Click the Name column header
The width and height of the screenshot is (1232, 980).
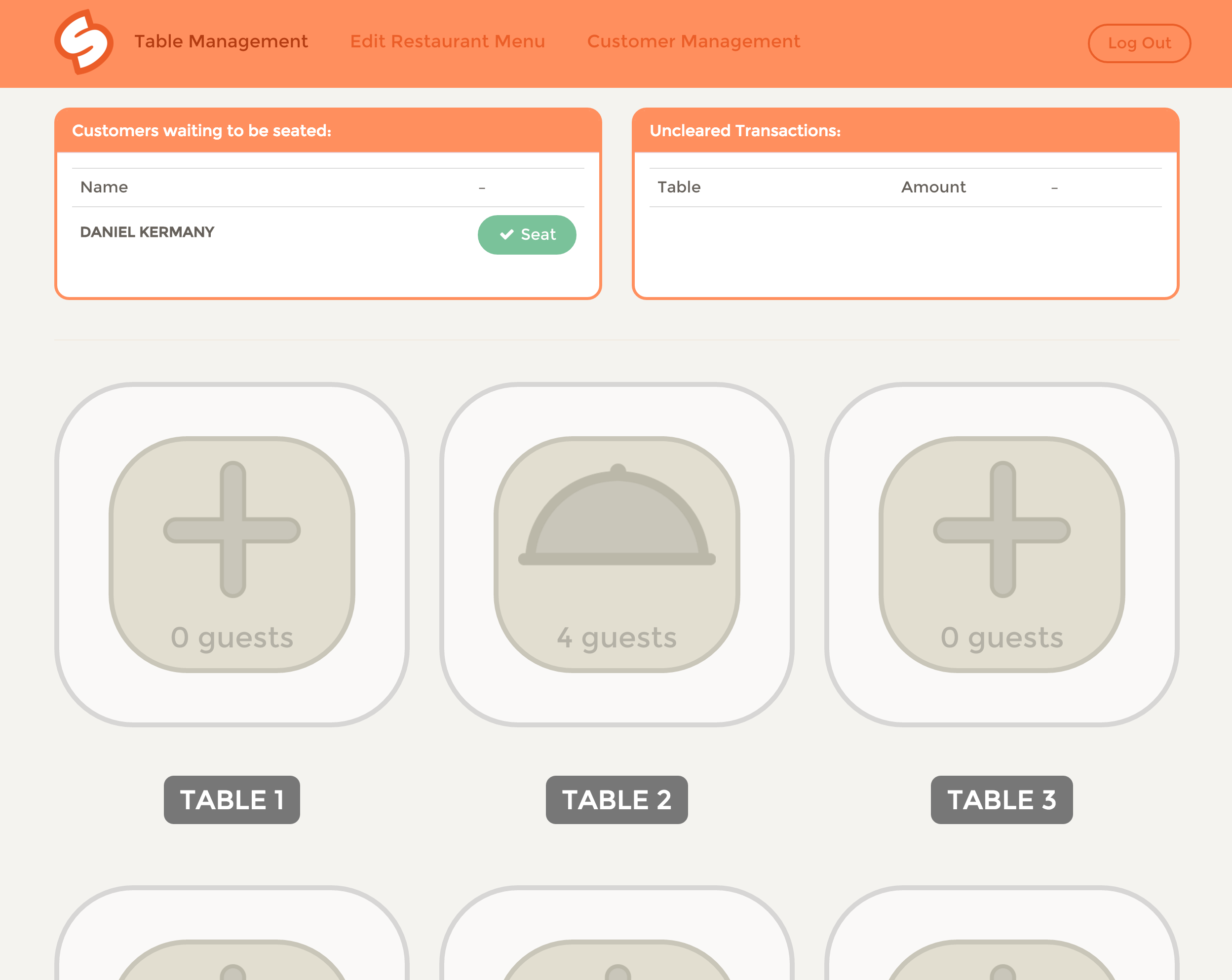(x=104, y=188)
